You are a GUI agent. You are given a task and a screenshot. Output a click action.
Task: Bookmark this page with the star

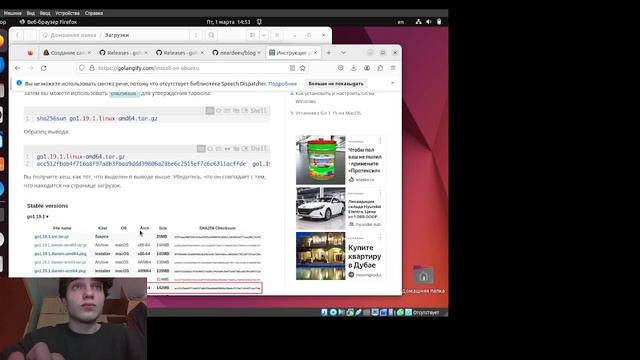point(302,68)
